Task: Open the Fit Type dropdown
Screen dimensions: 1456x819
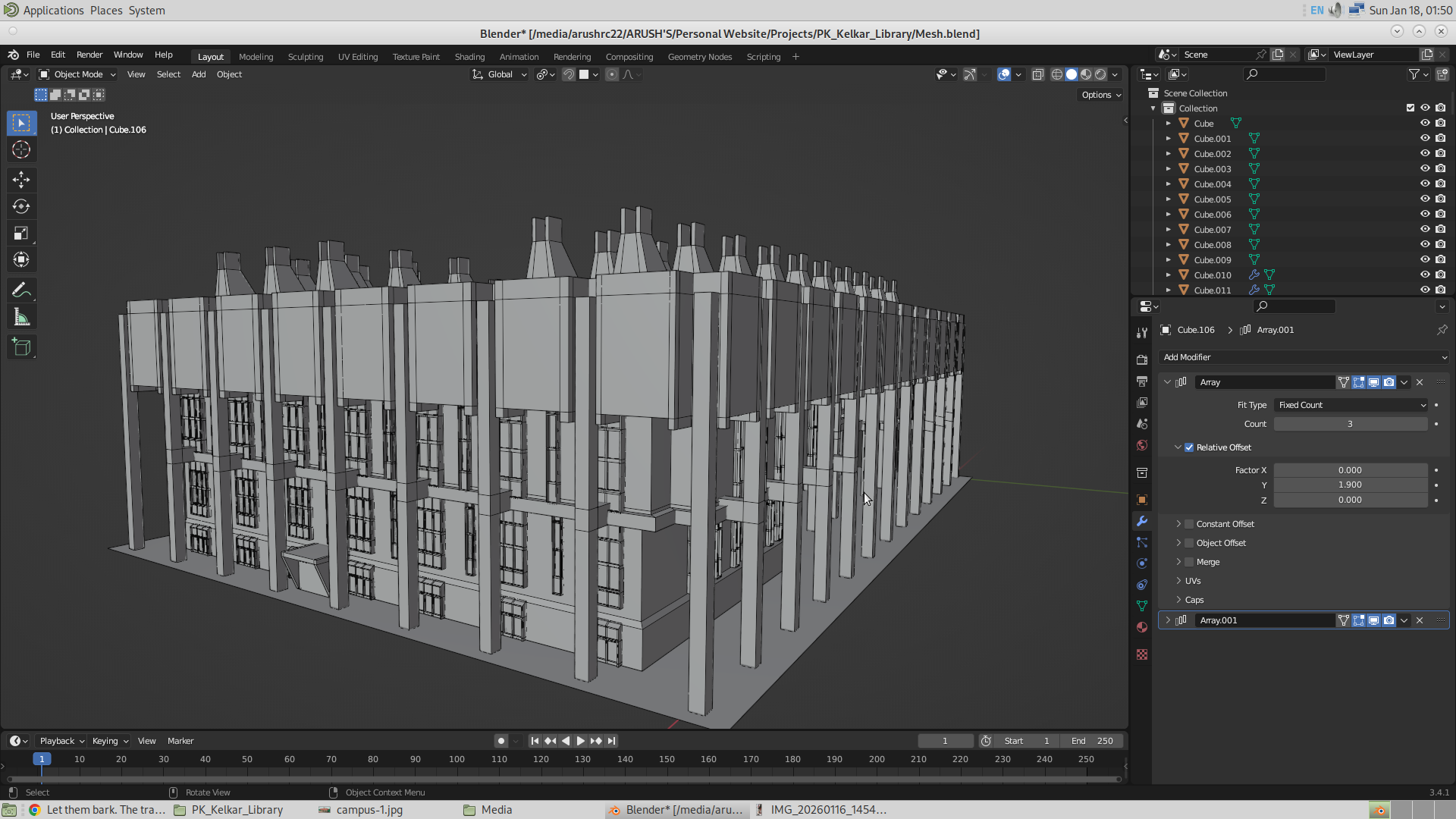Action: [x=1351, y=405]
